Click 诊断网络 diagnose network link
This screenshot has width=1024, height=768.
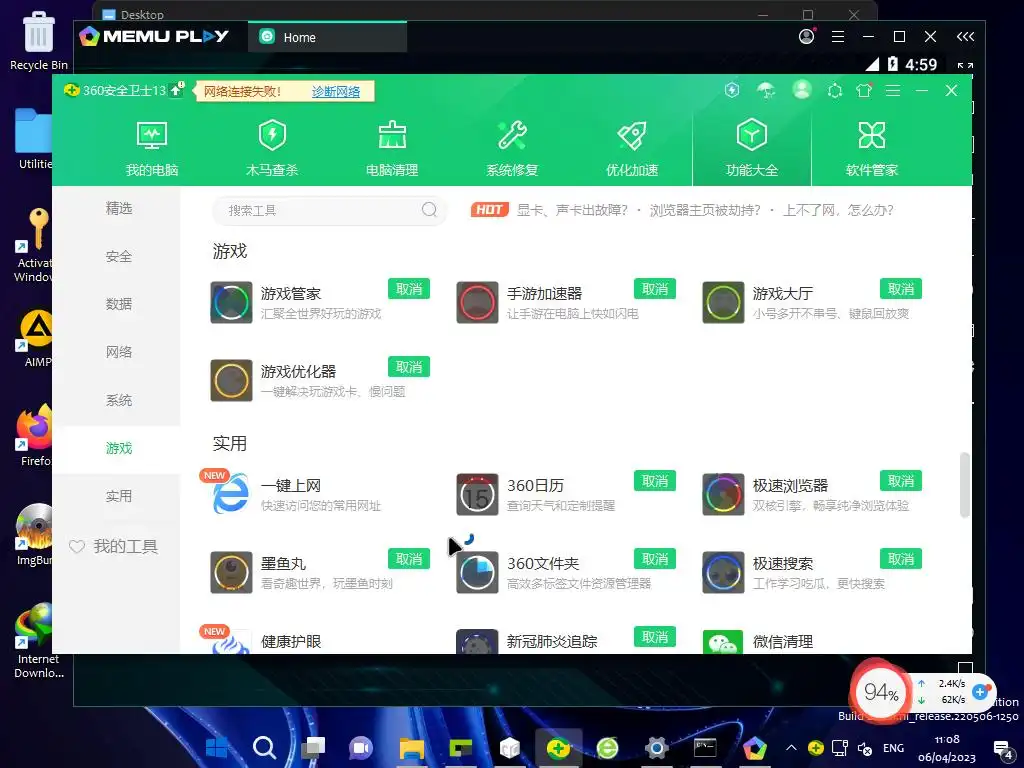point(336,91)
